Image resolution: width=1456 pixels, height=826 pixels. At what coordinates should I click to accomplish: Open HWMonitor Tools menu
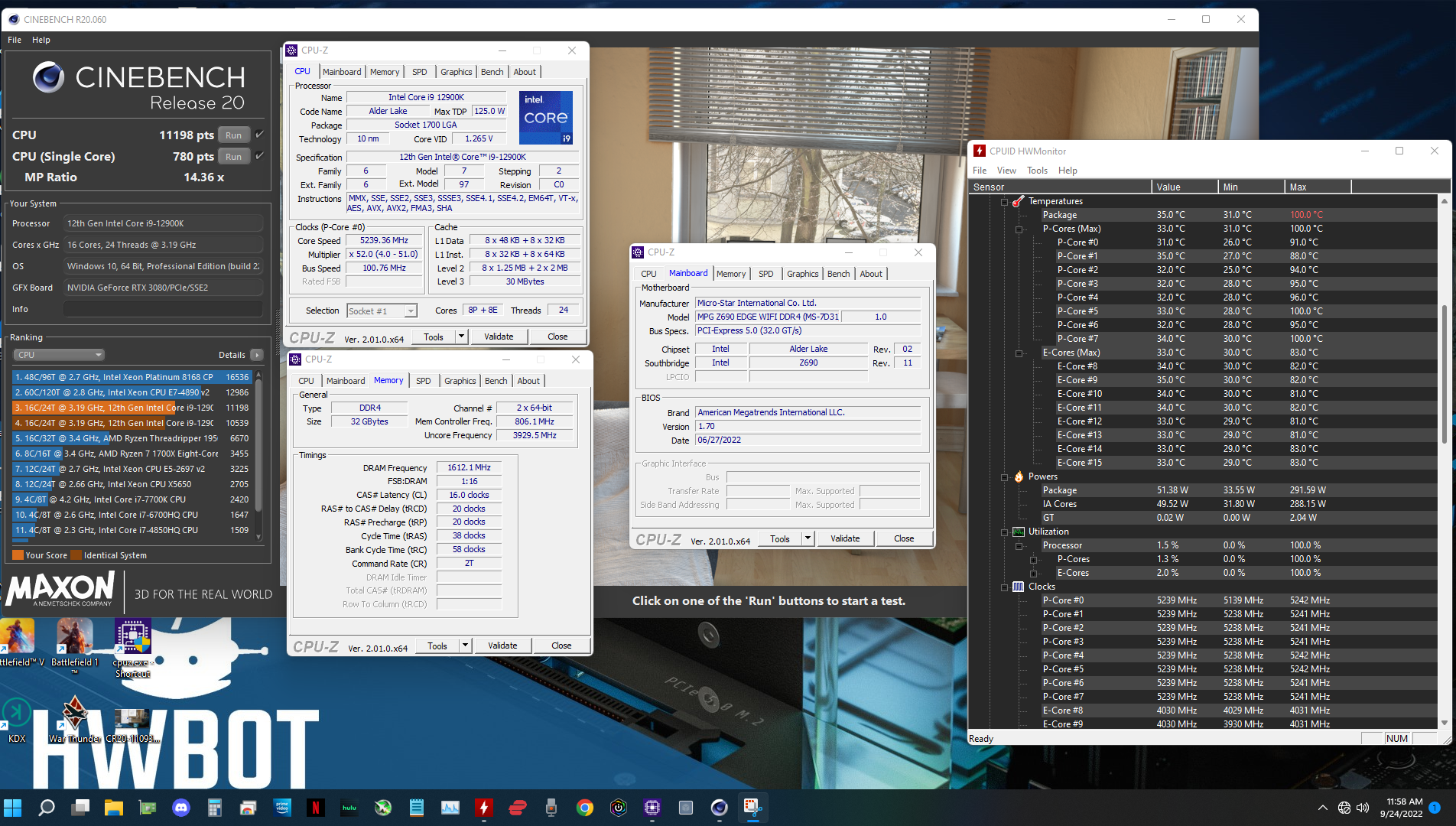pos(1037,171)
